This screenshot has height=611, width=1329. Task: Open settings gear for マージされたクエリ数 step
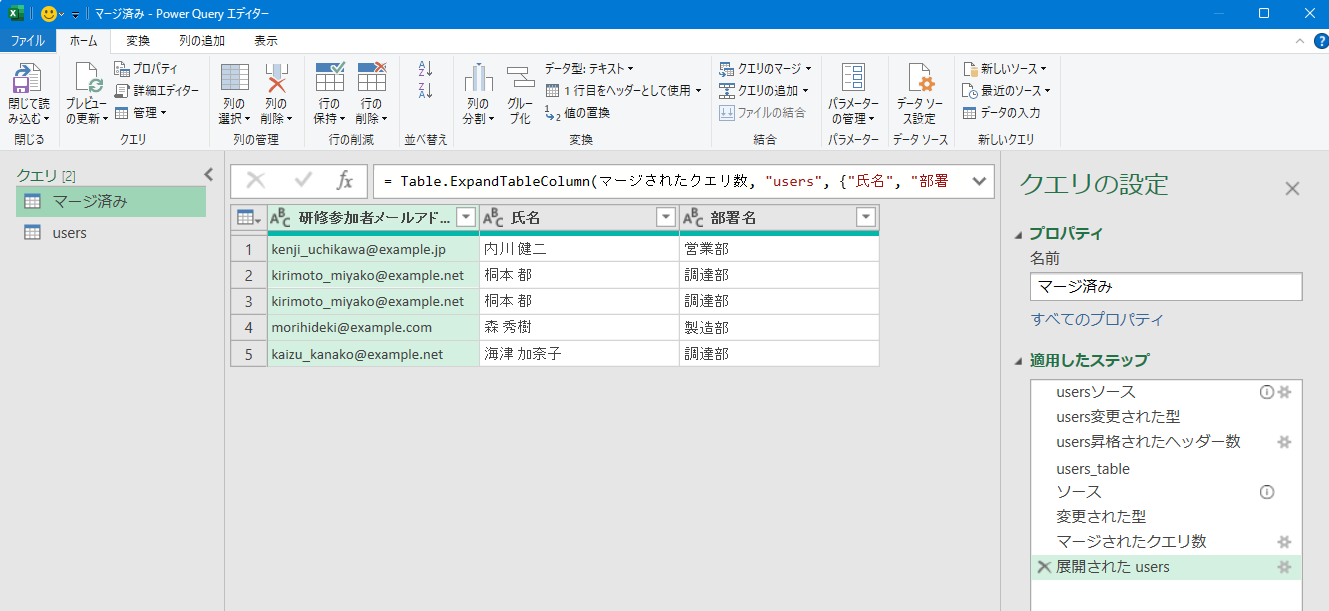(x=1285, y=542)
